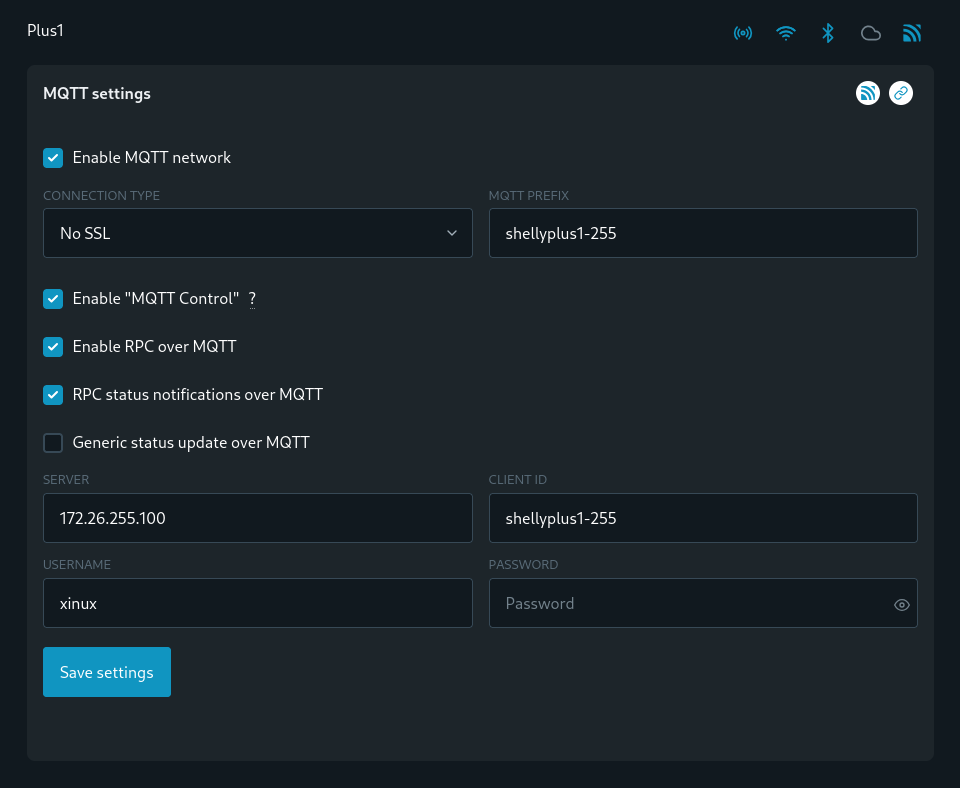The image size is (960, 788).
Task: Enable Generic status update over MQTT
Action: tap(53, 443)
